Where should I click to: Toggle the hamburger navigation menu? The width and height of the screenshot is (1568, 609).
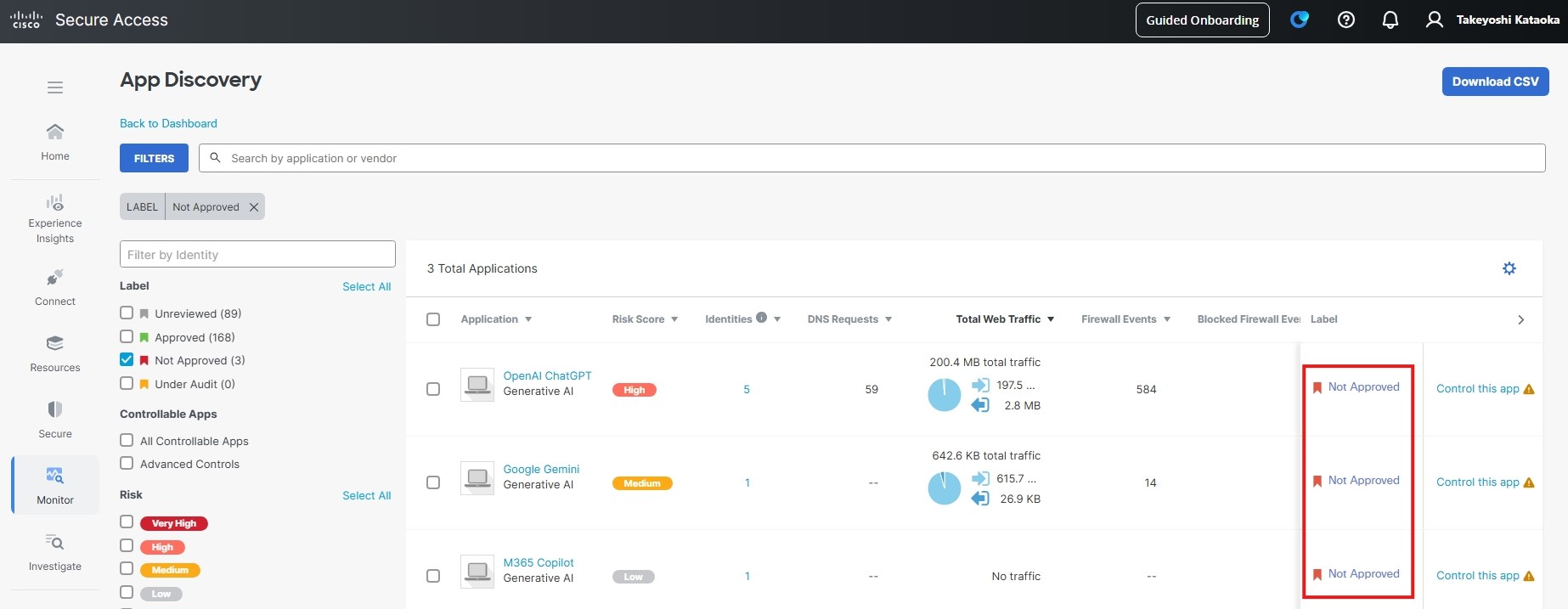(55, 87)
